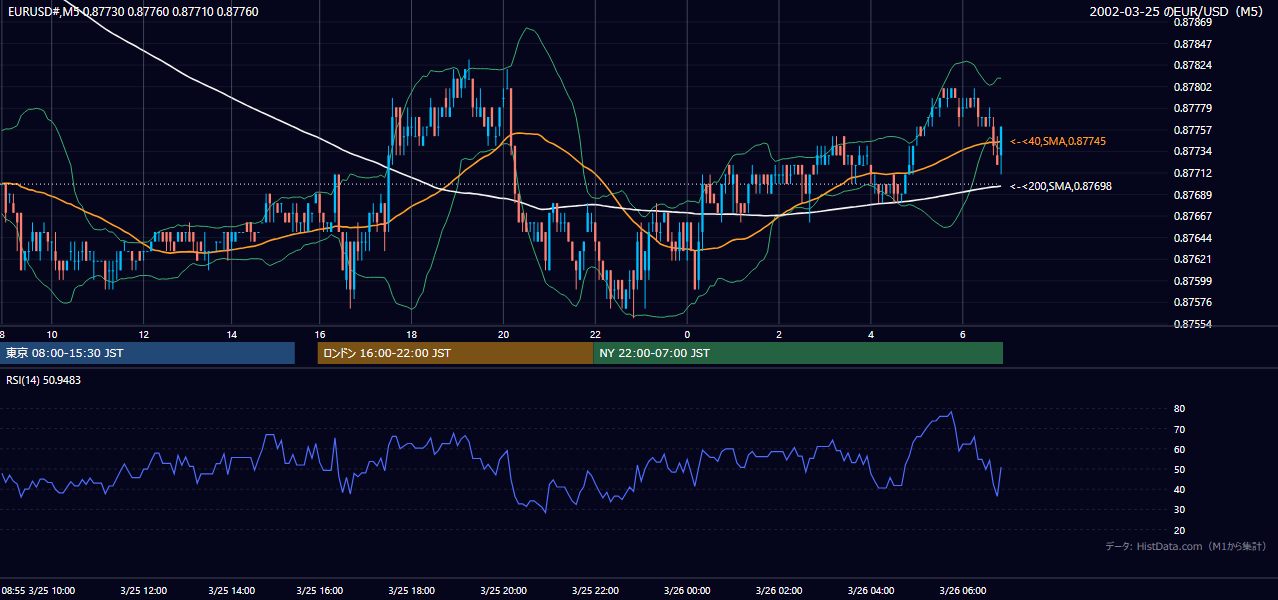Click RSI scale level 20
This screenshot has width=1278, height=600.
[x=1179, y=530]
